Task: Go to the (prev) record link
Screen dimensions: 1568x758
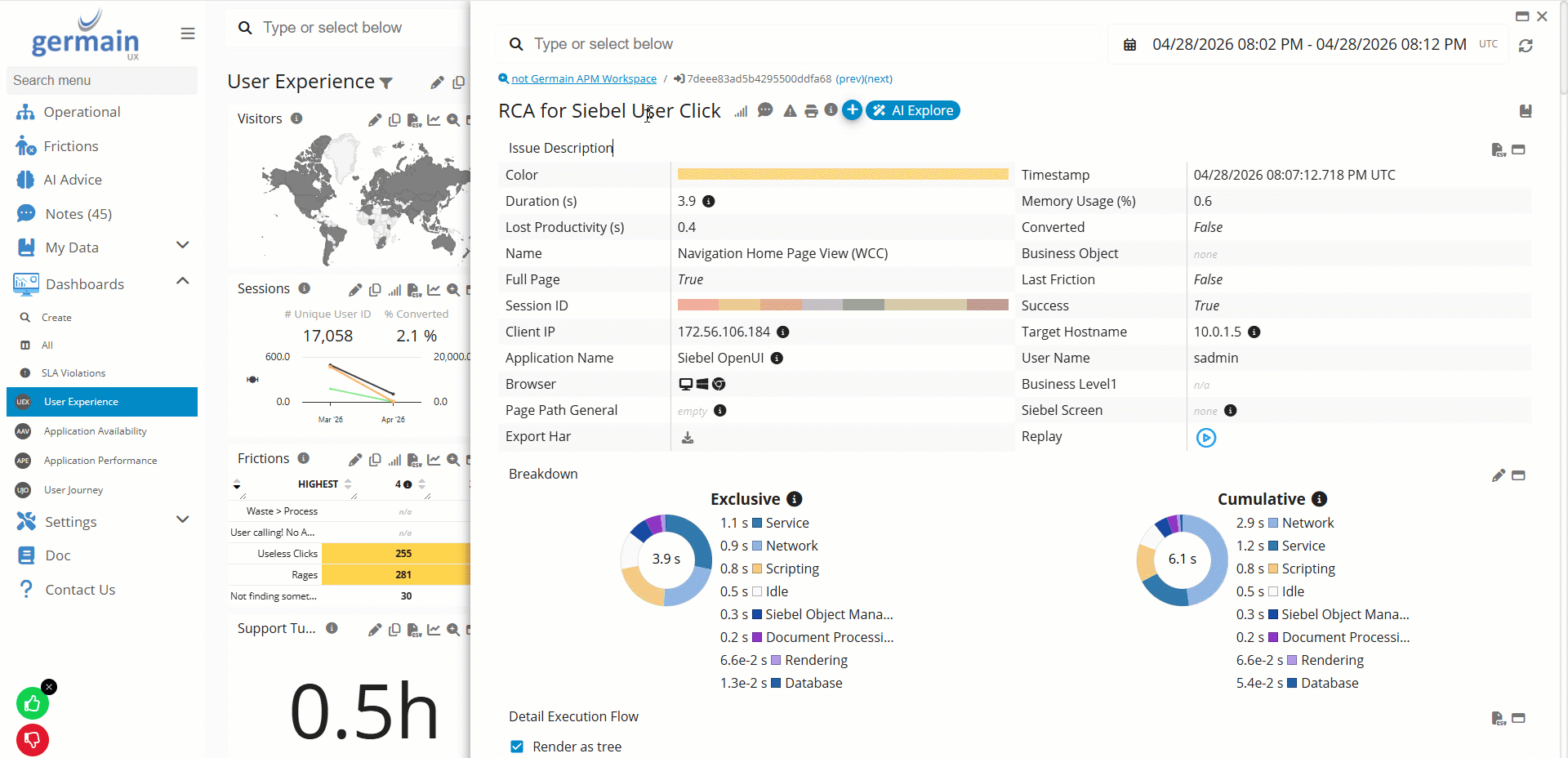Action: click(849, 79)
